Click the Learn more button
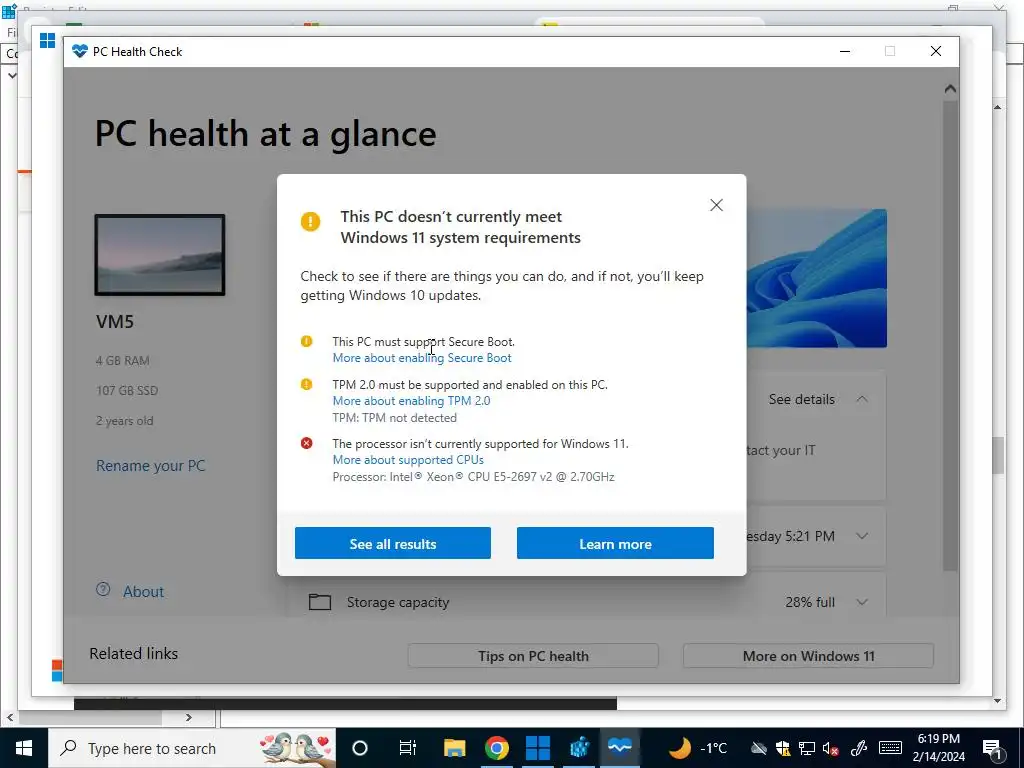The width and height of the screenshot is (1024, 768). coord(615,543)
